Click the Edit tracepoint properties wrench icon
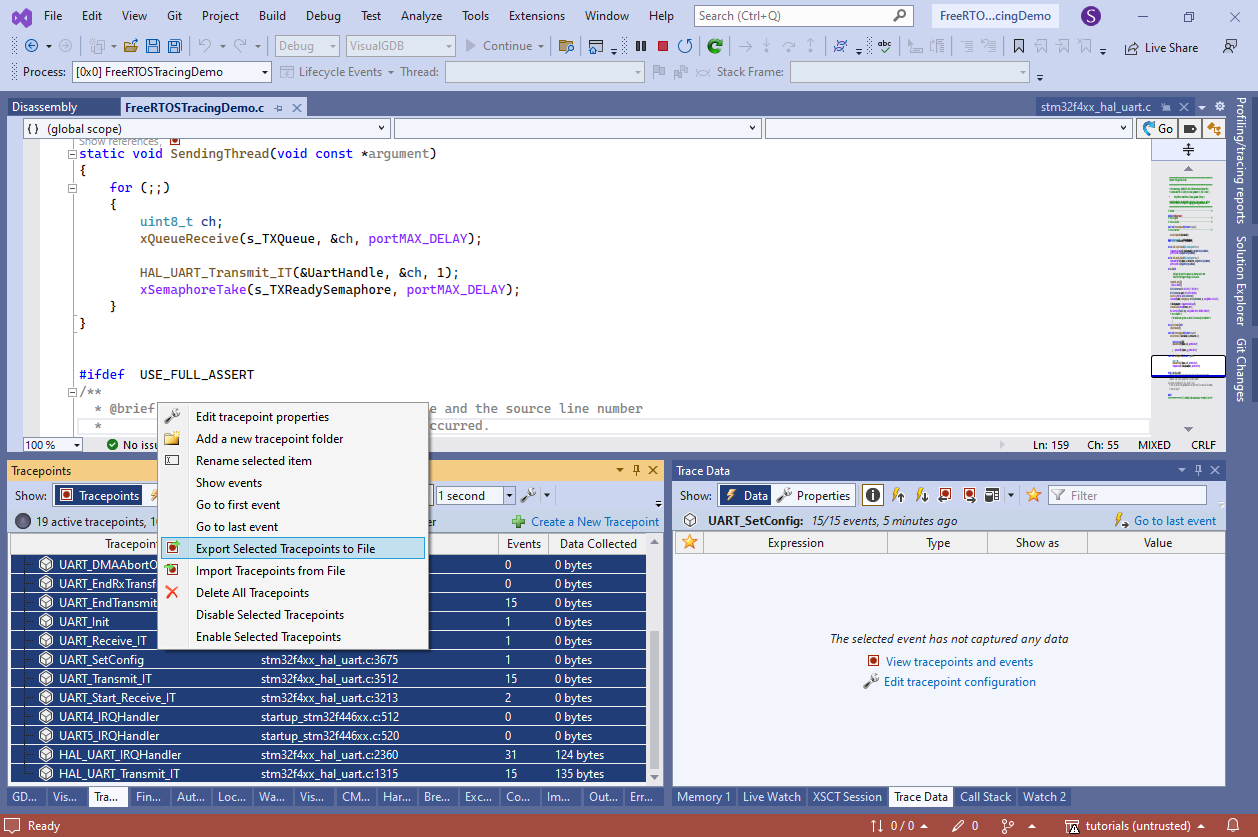 click(x=172, y=417)
